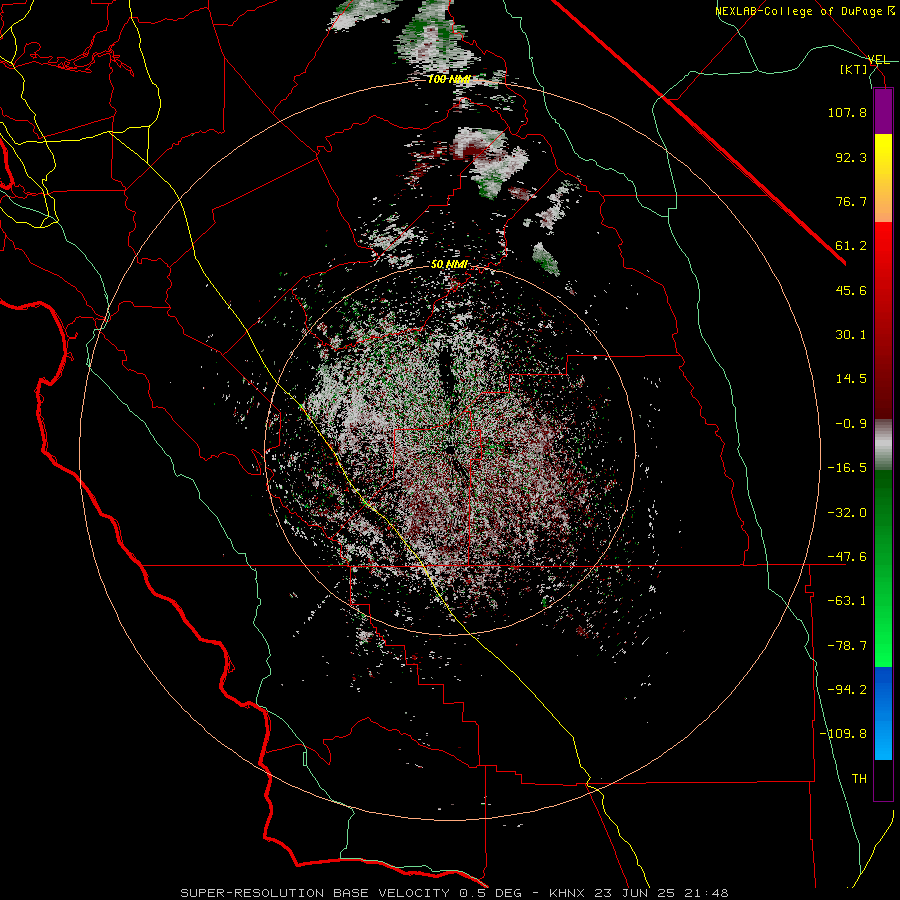Click the [KT] units label

854,69
